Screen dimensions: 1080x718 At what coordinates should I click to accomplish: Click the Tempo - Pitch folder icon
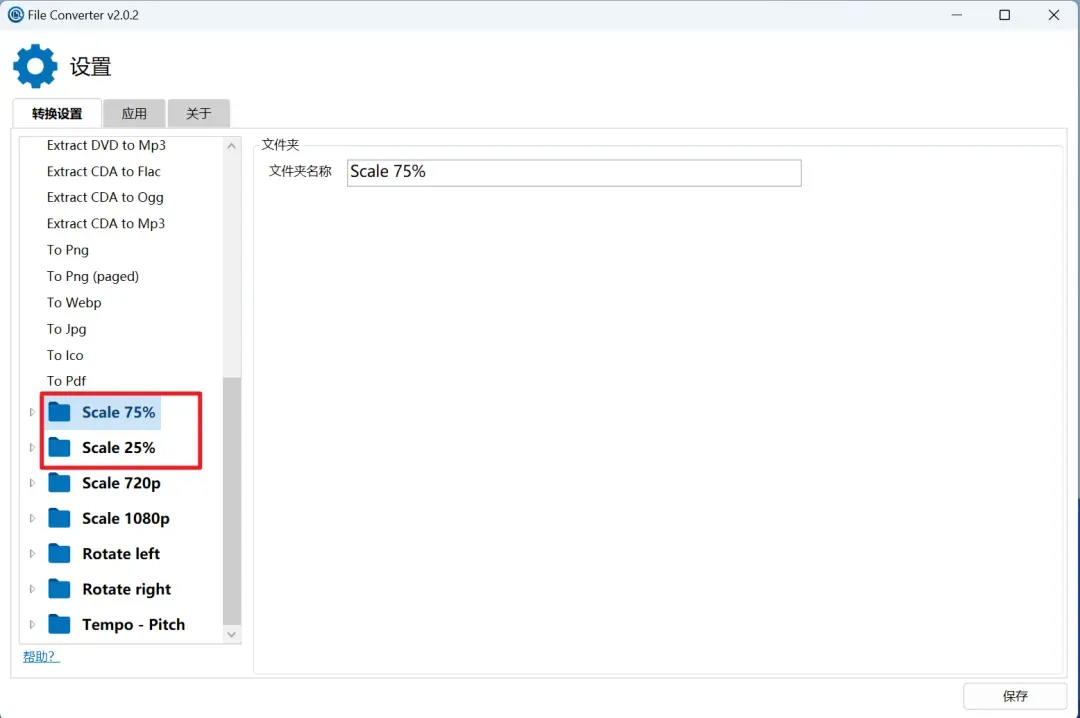(59, 624)
